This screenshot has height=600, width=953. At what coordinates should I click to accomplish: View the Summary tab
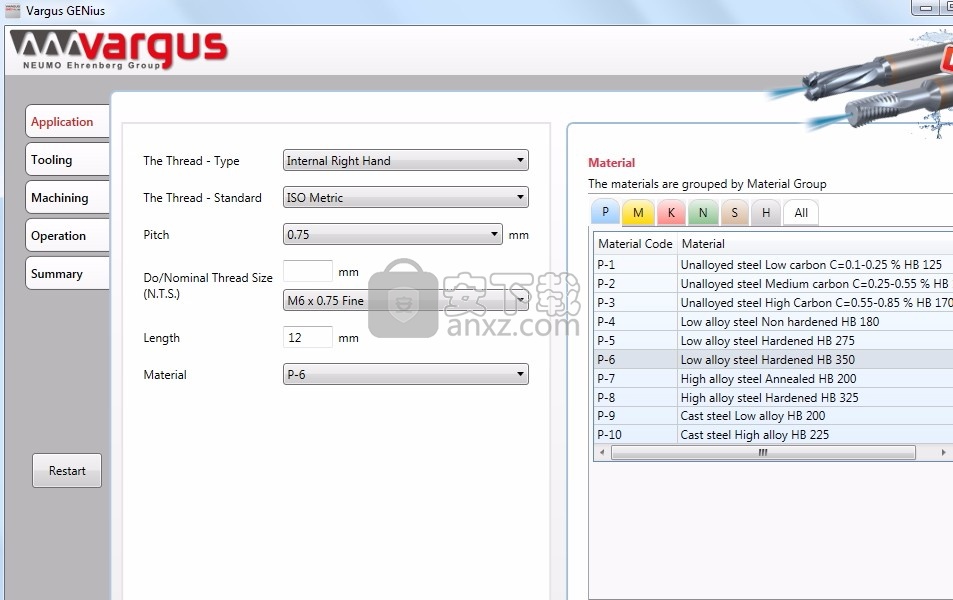[67, 274]
